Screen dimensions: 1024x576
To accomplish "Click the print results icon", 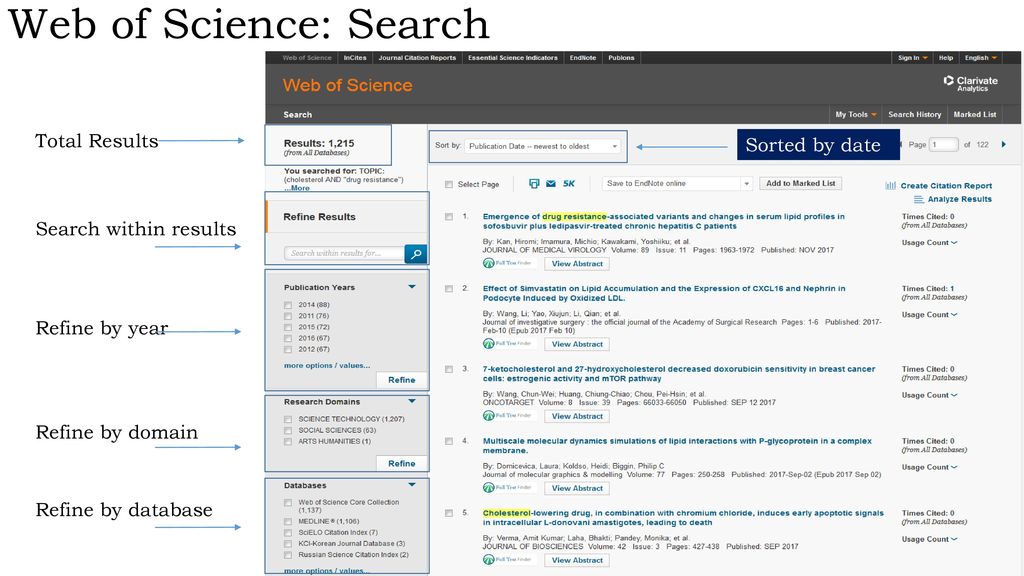I will [534, 184].
